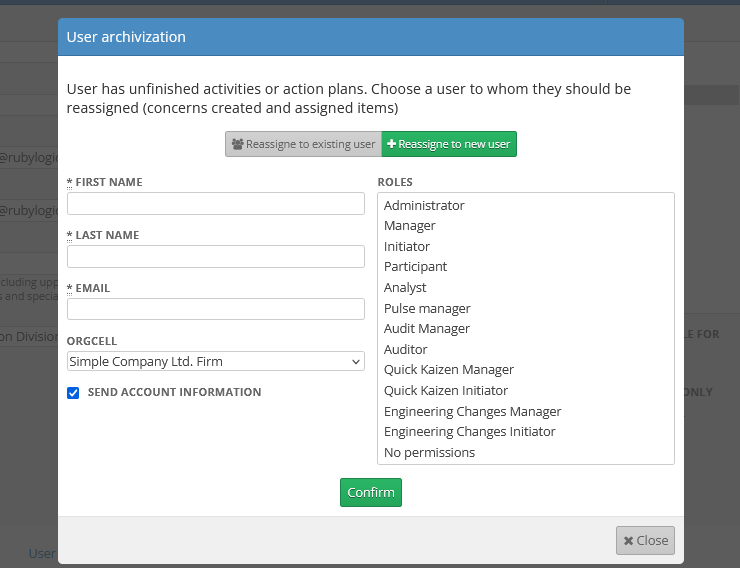
Task: Pick the Participant role
Action: coord(415,267)
